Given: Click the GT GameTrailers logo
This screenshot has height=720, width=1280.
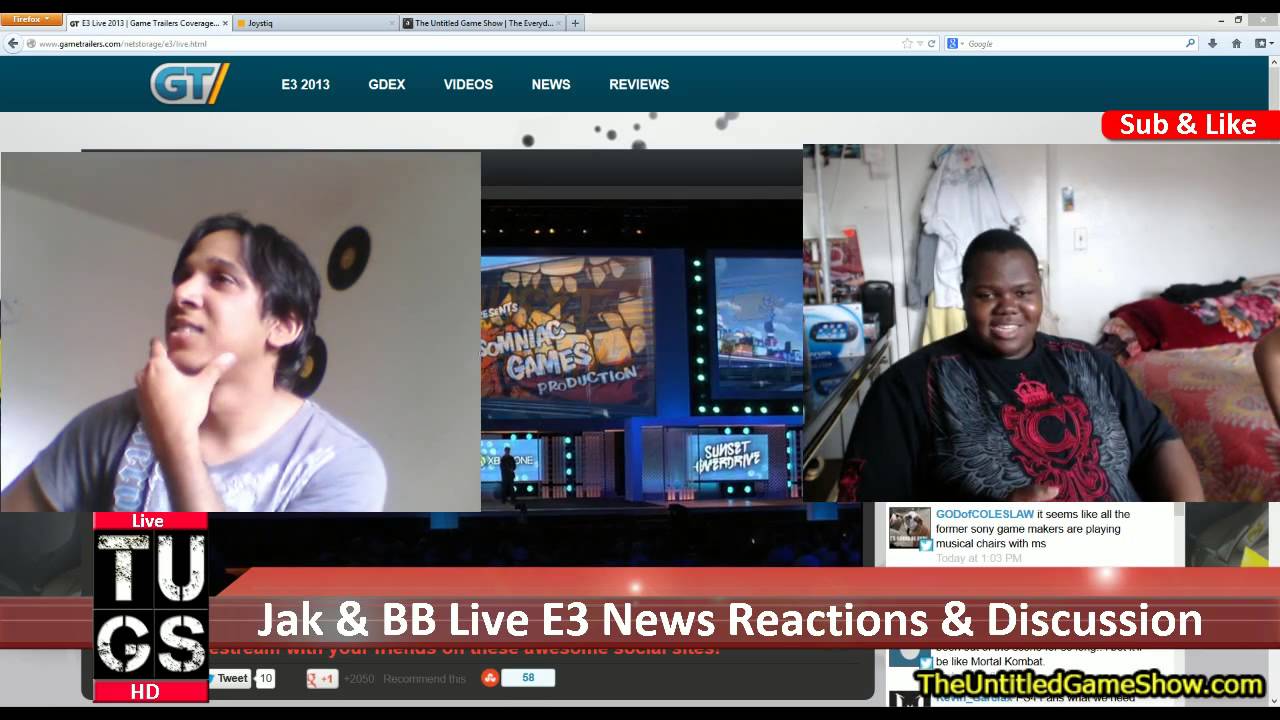Looking at the screenshot, I should coord(190,84).
